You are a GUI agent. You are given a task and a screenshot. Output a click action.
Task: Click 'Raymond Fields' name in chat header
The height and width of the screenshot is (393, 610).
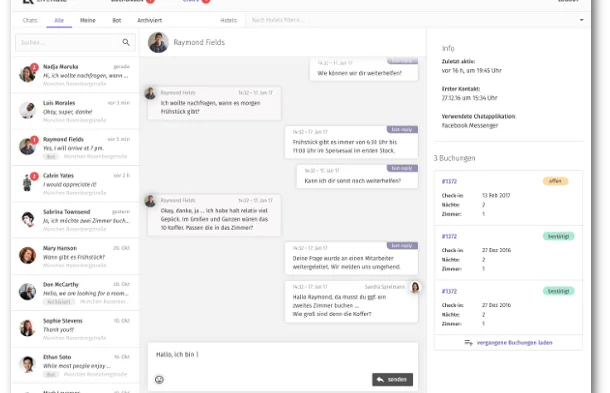(199, 42)
